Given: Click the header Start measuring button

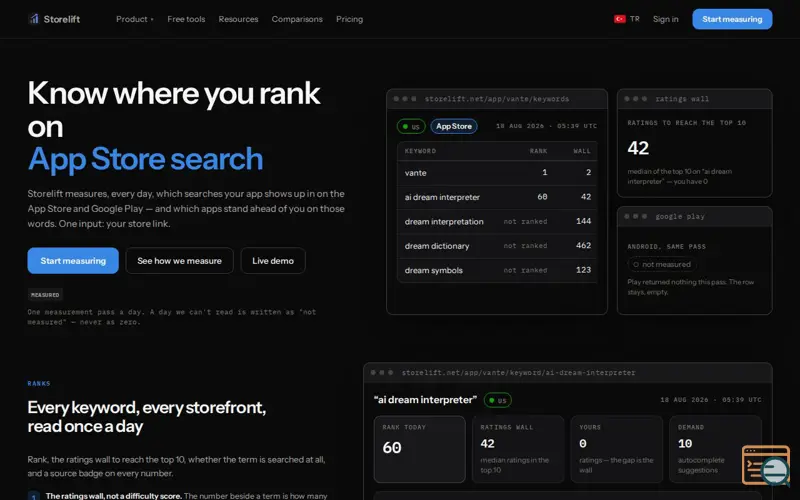Looking at the screenshot, I should [x=732, y=19].
